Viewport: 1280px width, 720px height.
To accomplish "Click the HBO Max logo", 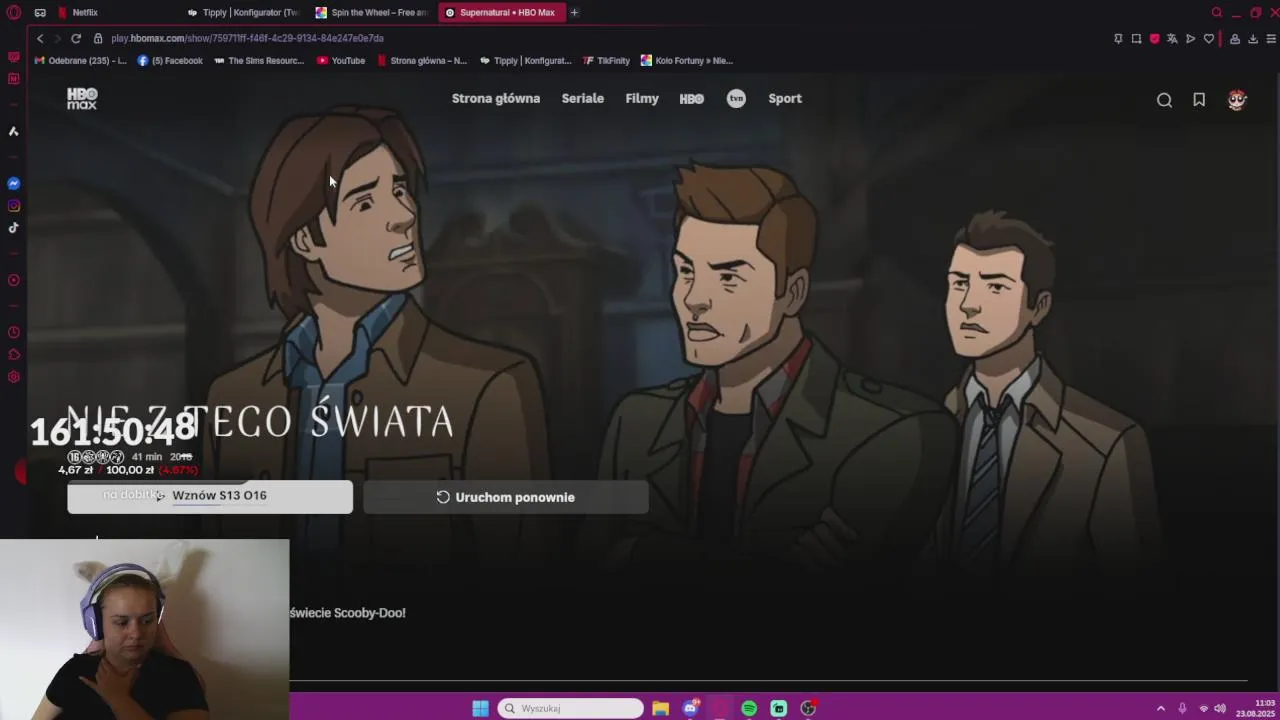I will (x=82, y=98).
